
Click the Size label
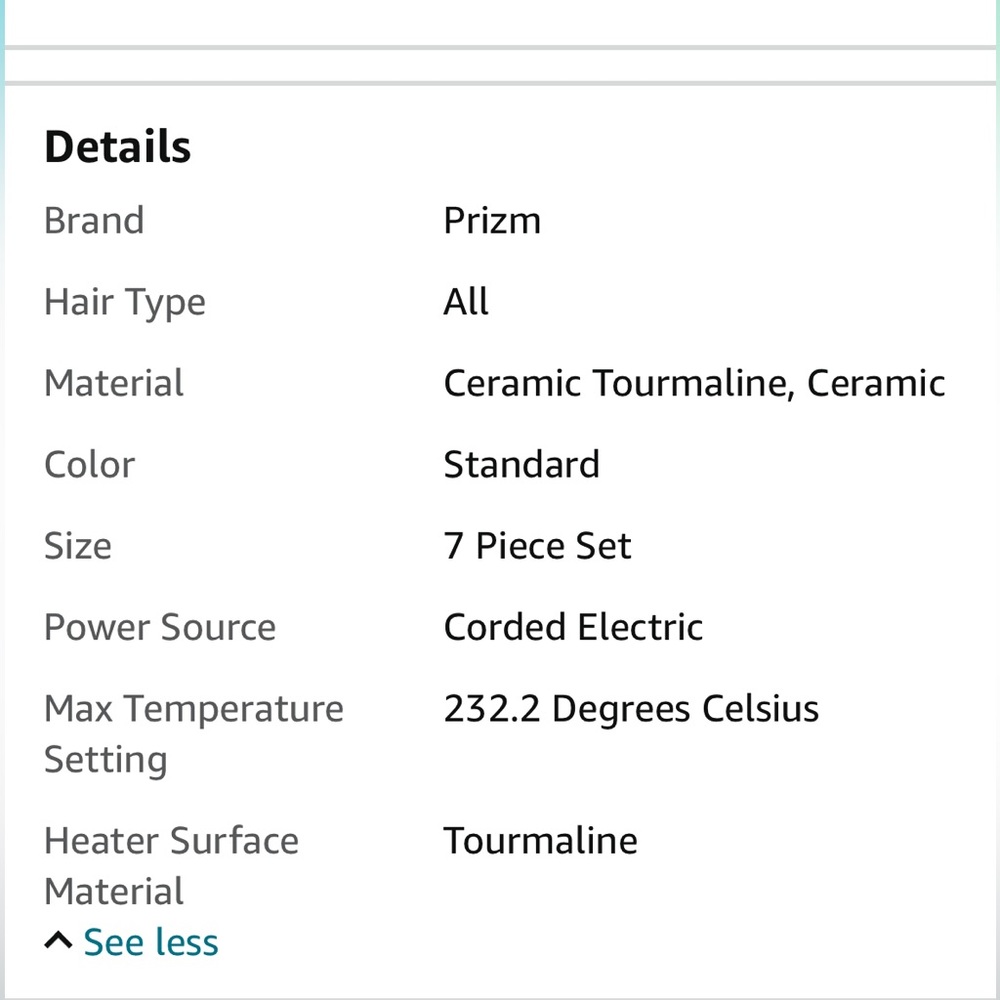pyautogui.click(x=78, y=546)
